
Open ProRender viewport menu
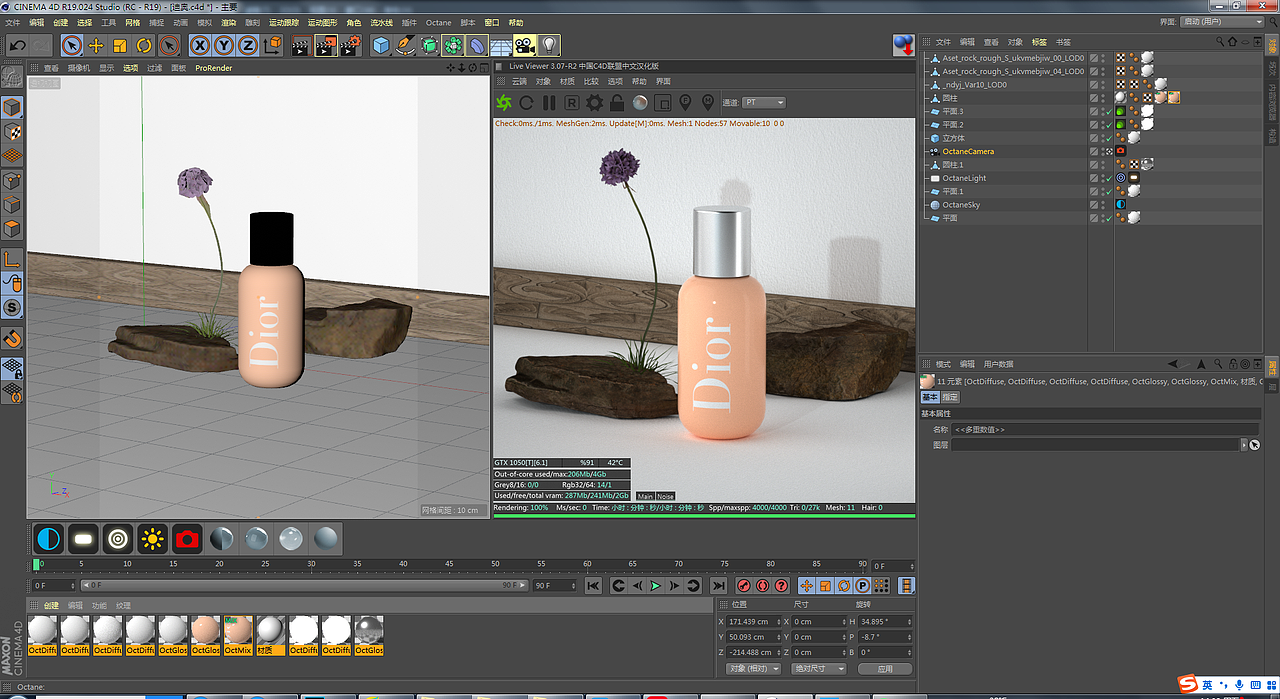tap(213, 68)
